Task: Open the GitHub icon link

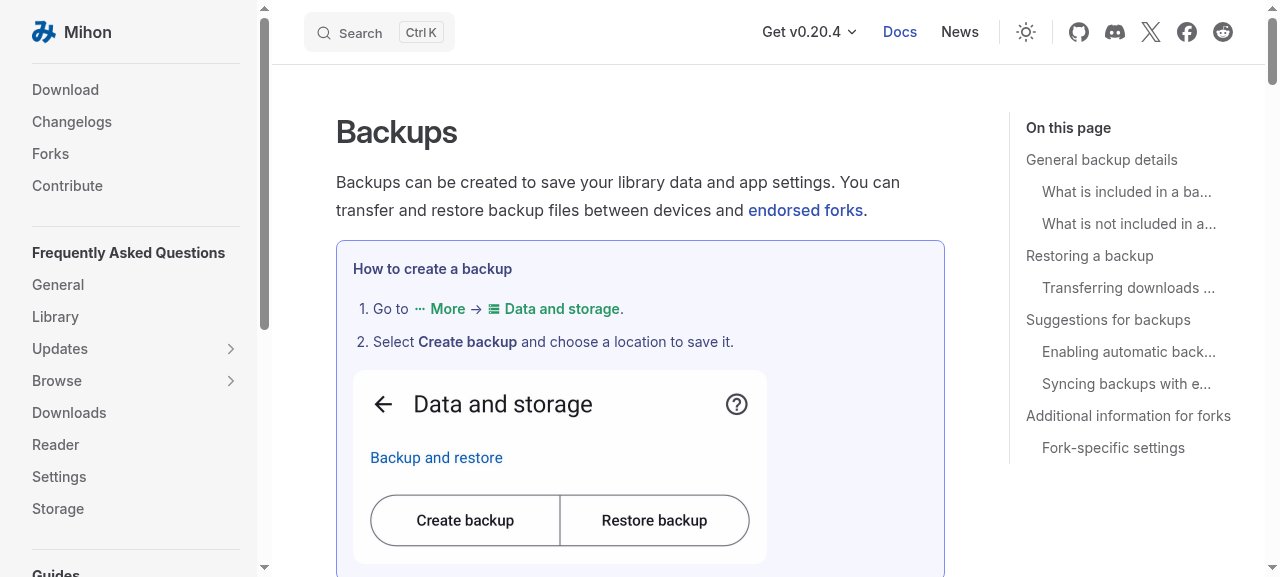Action: [x=1079, y=32]
